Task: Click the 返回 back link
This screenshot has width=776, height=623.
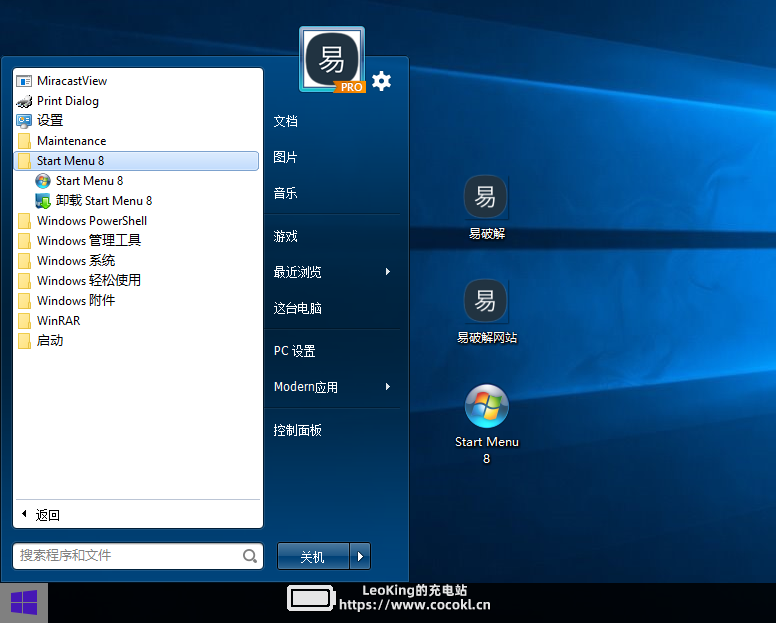Action: pyautogui.click(x=48, y=515)
